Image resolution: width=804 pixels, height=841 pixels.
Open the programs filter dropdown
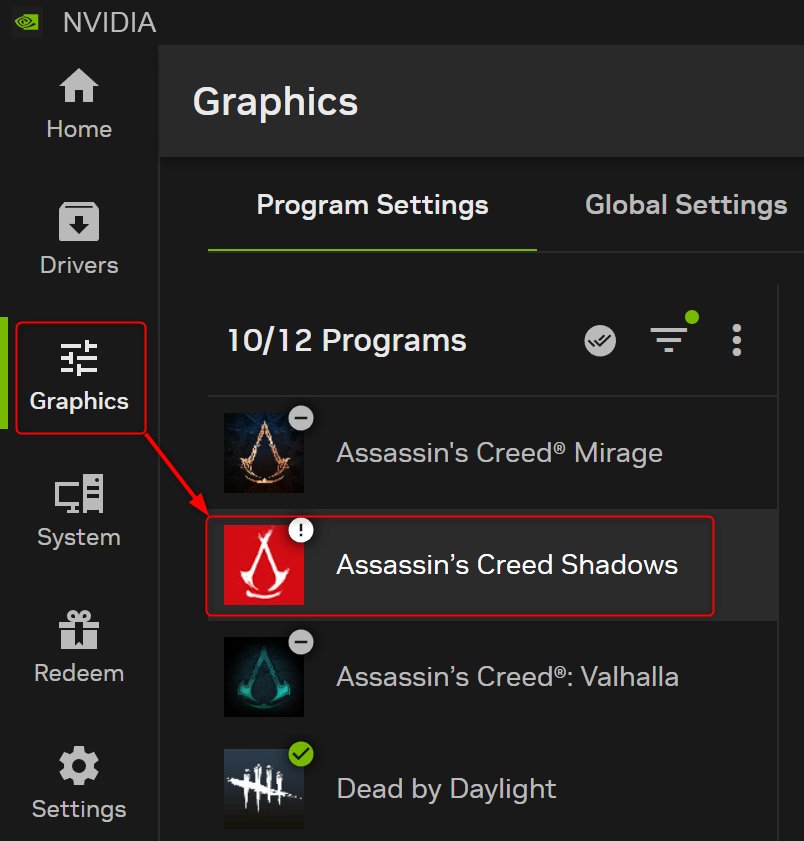(x=669, y=341)
